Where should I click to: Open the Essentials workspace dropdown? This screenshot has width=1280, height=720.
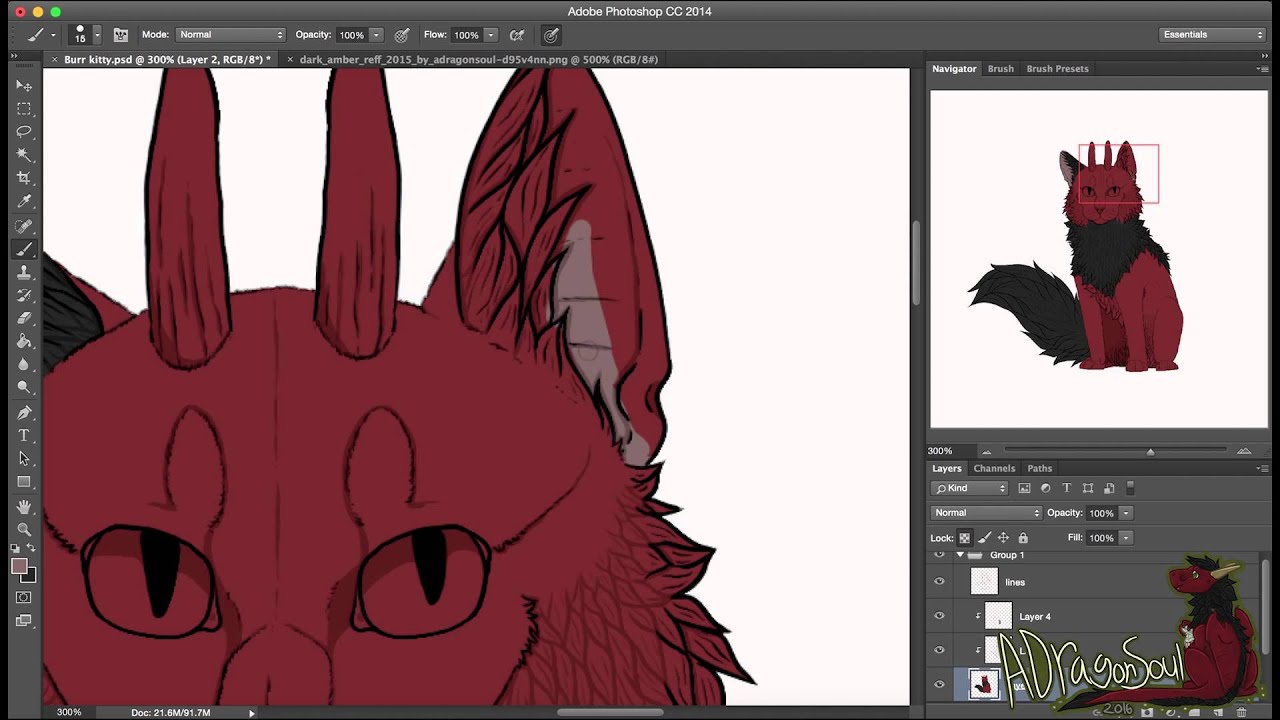[1213, 35]
